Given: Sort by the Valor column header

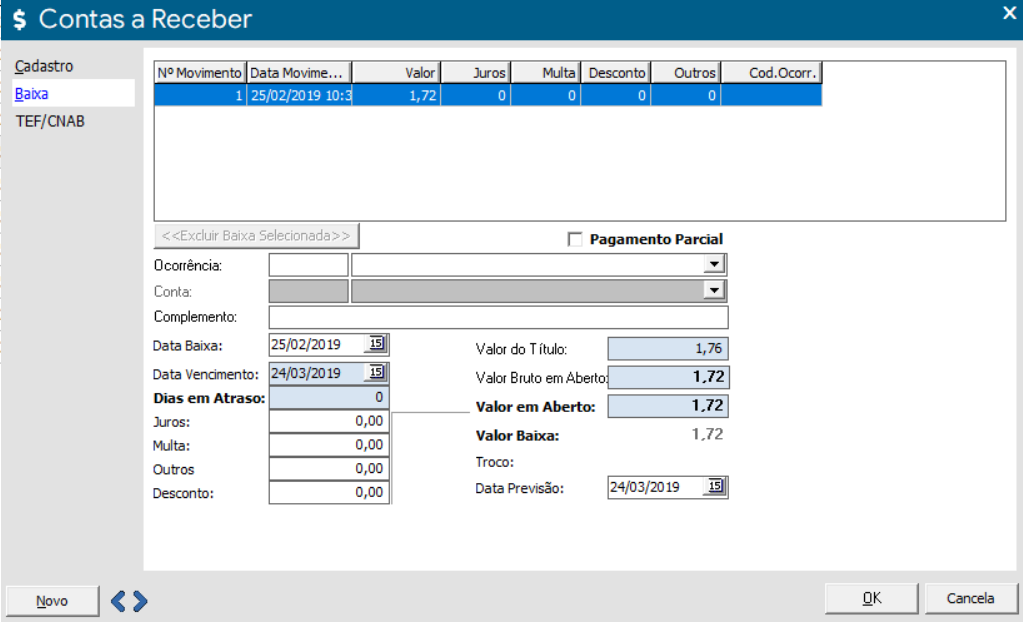Looking at the screenshot, I should [396, 73].
